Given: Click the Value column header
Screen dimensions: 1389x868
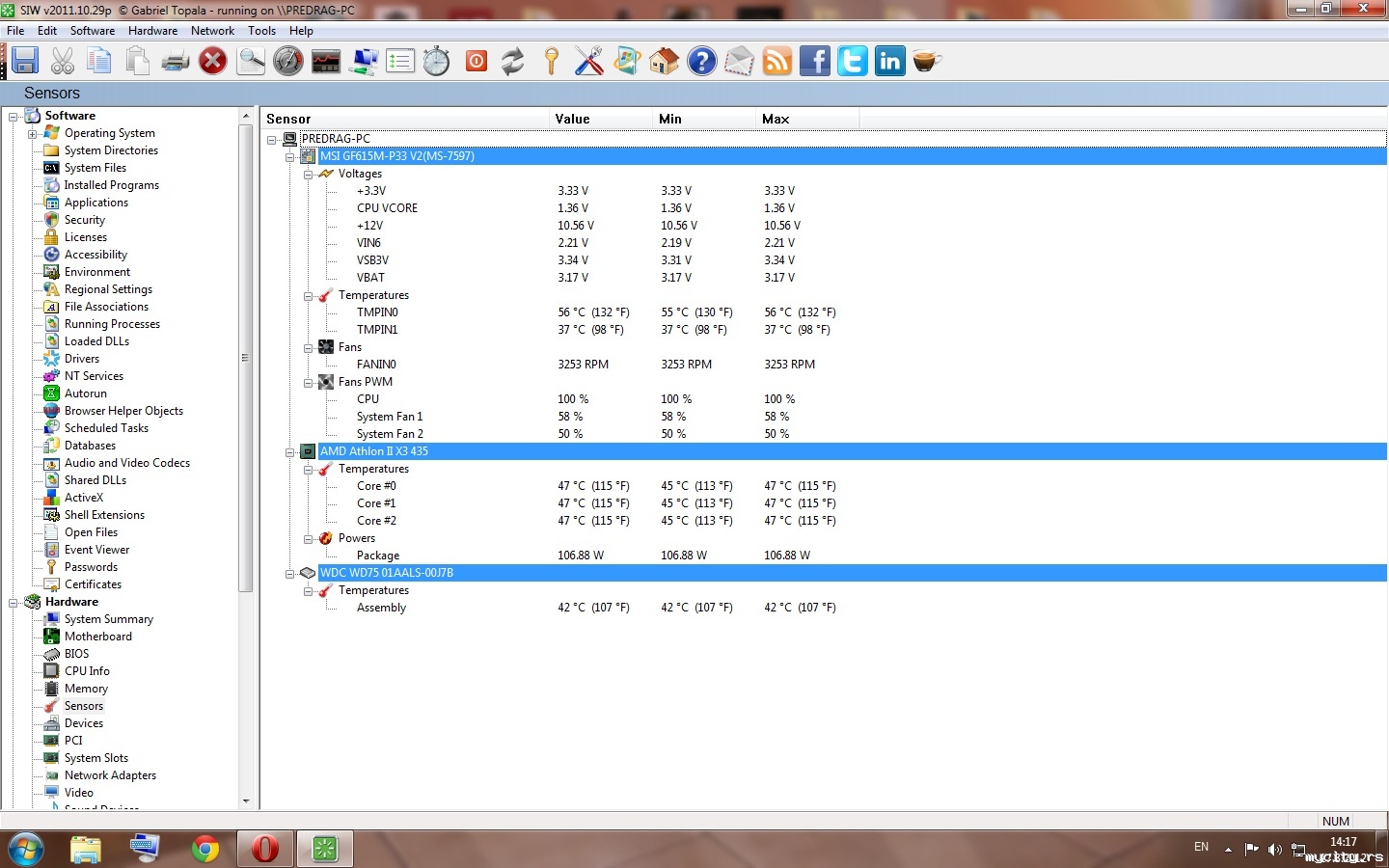Looking at the screenshot, I should 600,119.
